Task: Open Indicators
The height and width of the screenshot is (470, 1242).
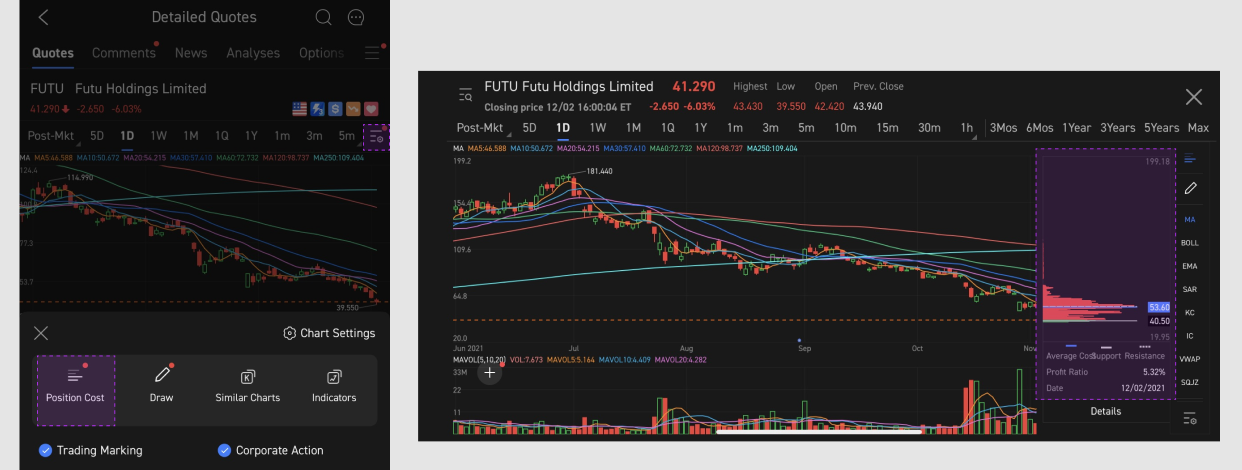Action: pyautogui.click(x=334, y=387)
